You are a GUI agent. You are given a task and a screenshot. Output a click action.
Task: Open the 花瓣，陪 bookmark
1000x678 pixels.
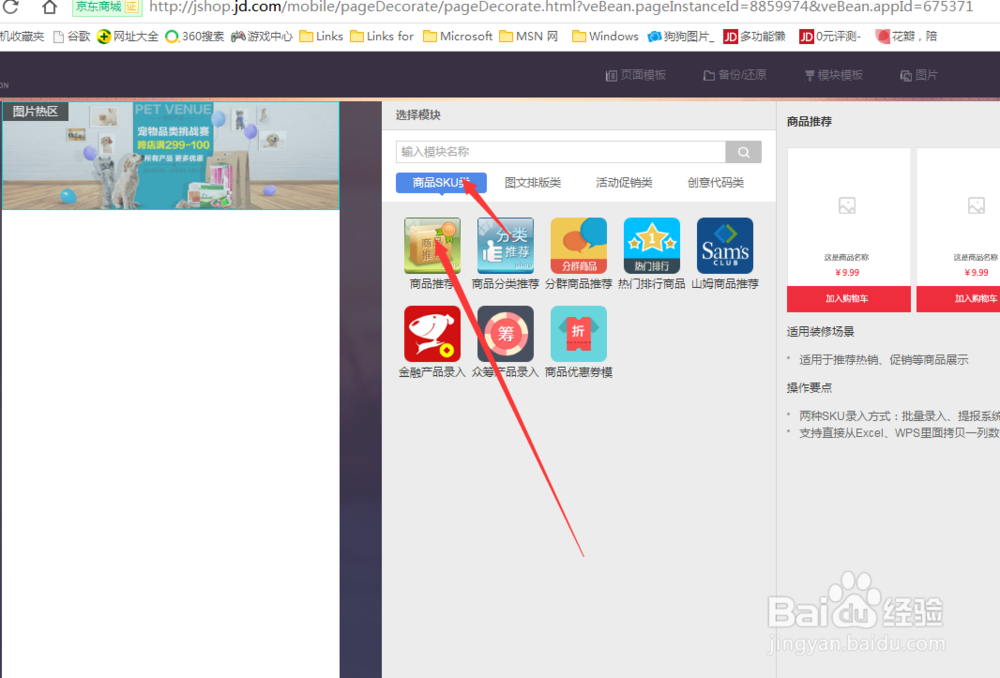coord(906,36)
